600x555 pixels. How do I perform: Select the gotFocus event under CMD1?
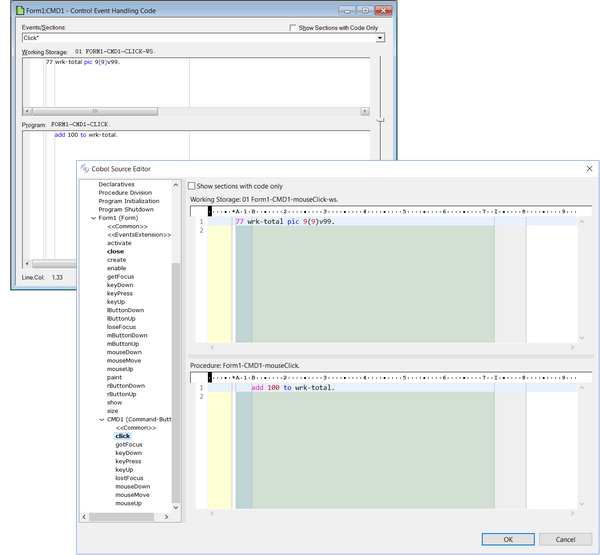pyautogui.click(x=129, y=445)
